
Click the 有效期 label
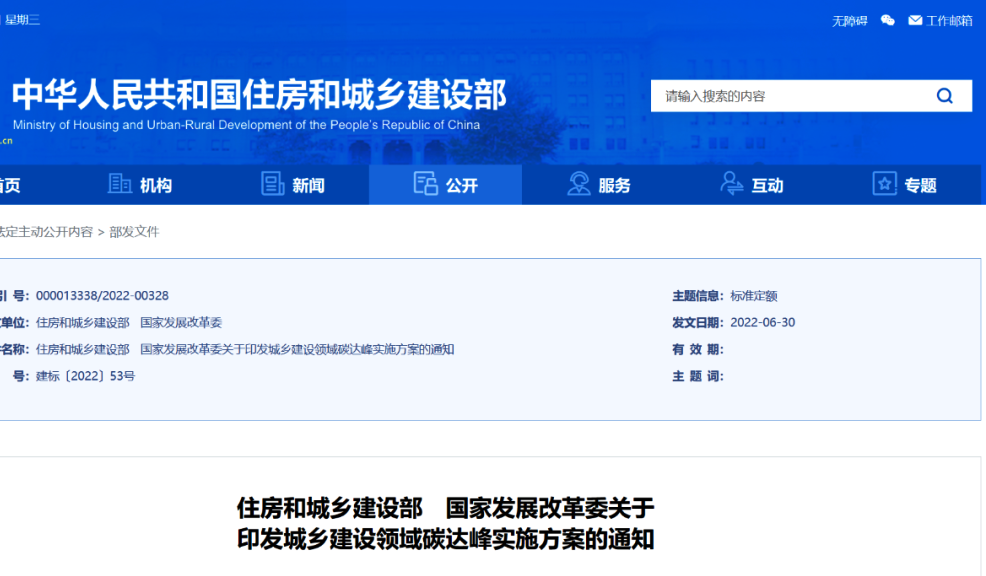(x=697, y=349)
